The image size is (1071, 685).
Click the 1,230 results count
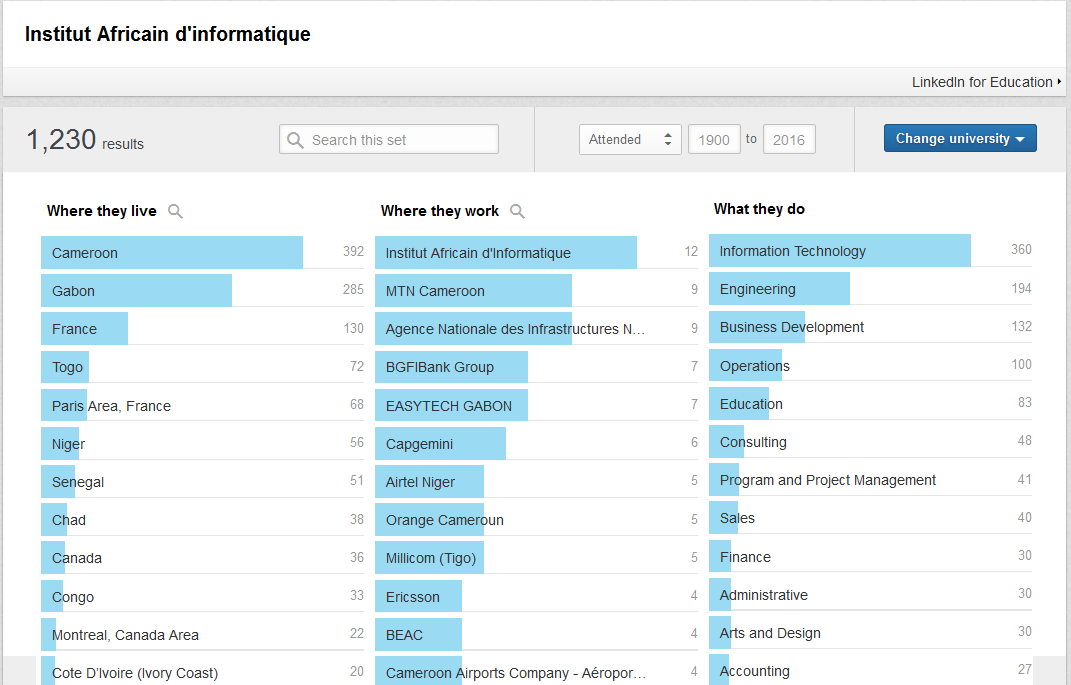[x=85, y=140]
